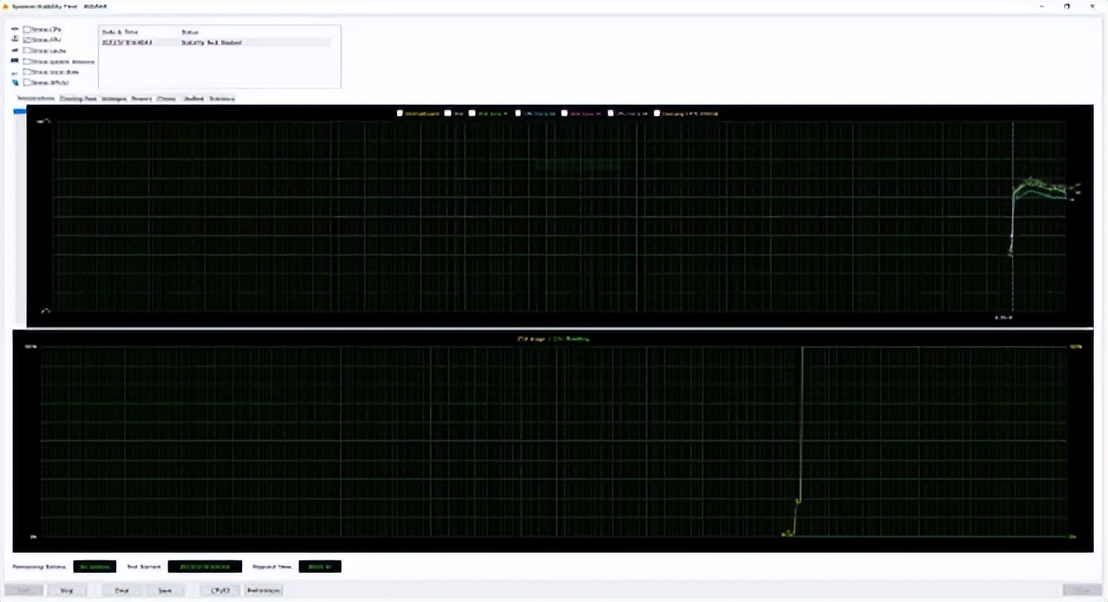Click the disk icon beside Stress local disks

[15, 72]
